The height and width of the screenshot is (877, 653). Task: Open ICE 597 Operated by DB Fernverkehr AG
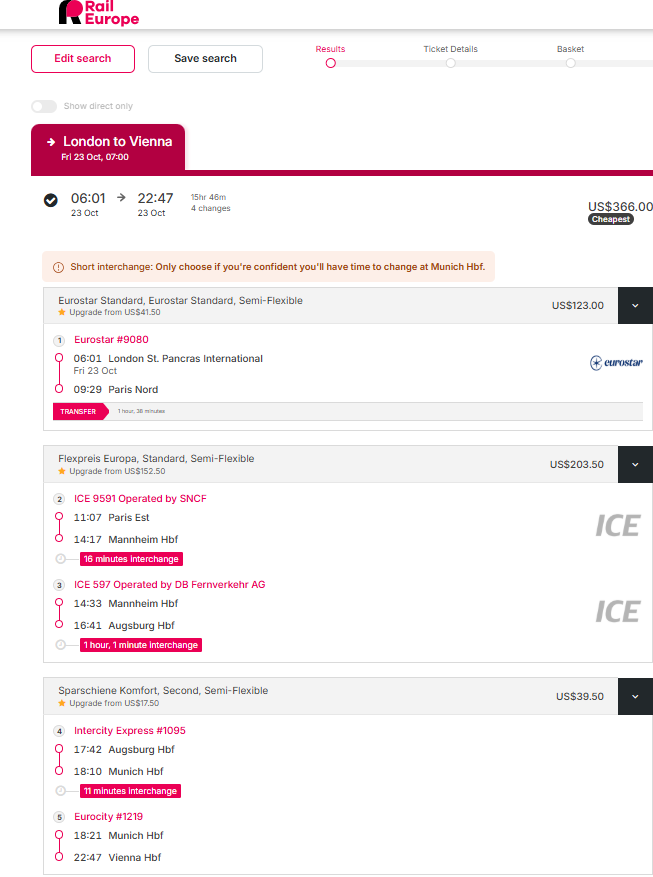pos(169,584)
